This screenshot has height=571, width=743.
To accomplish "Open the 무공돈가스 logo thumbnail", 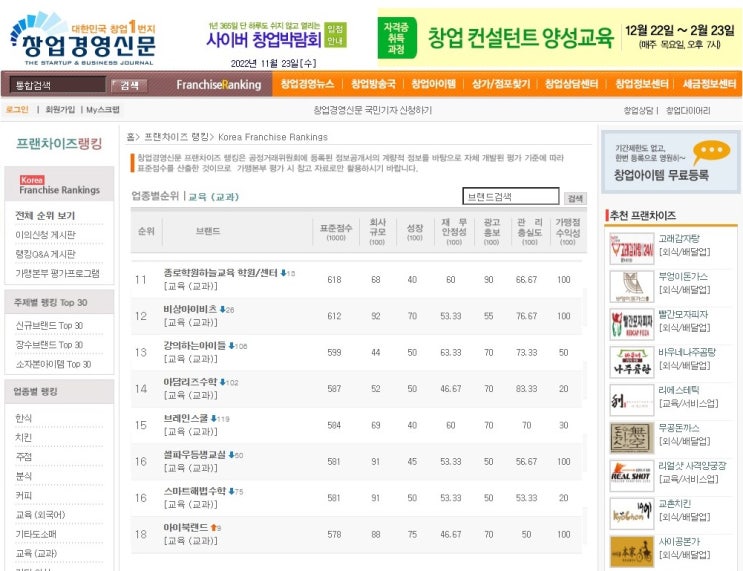I will (632, 438).
